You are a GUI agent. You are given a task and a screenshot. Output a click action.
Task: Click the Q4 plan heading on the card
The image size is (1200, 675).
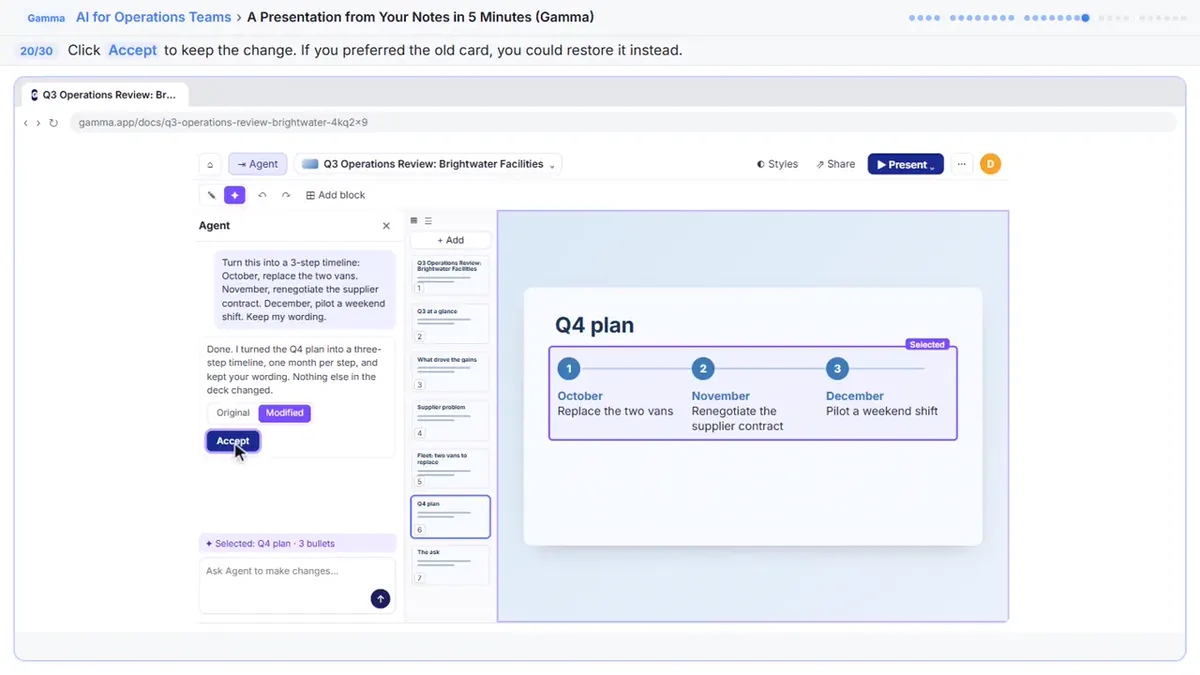click(594, 324)
